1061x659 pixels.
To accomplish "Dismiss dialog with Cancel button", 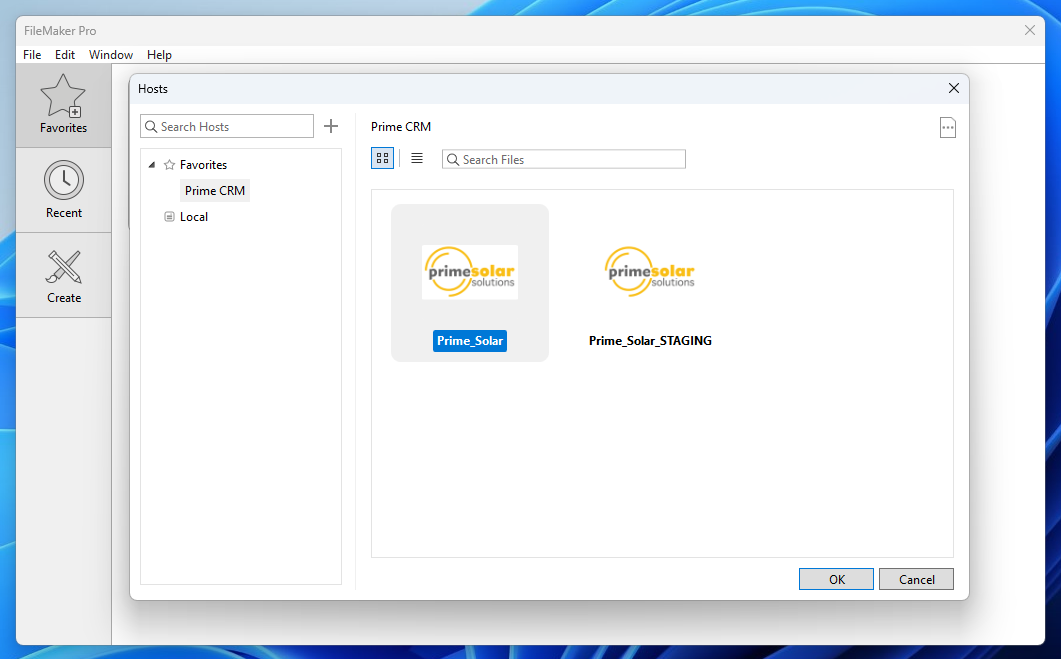I will click(916, 579).
